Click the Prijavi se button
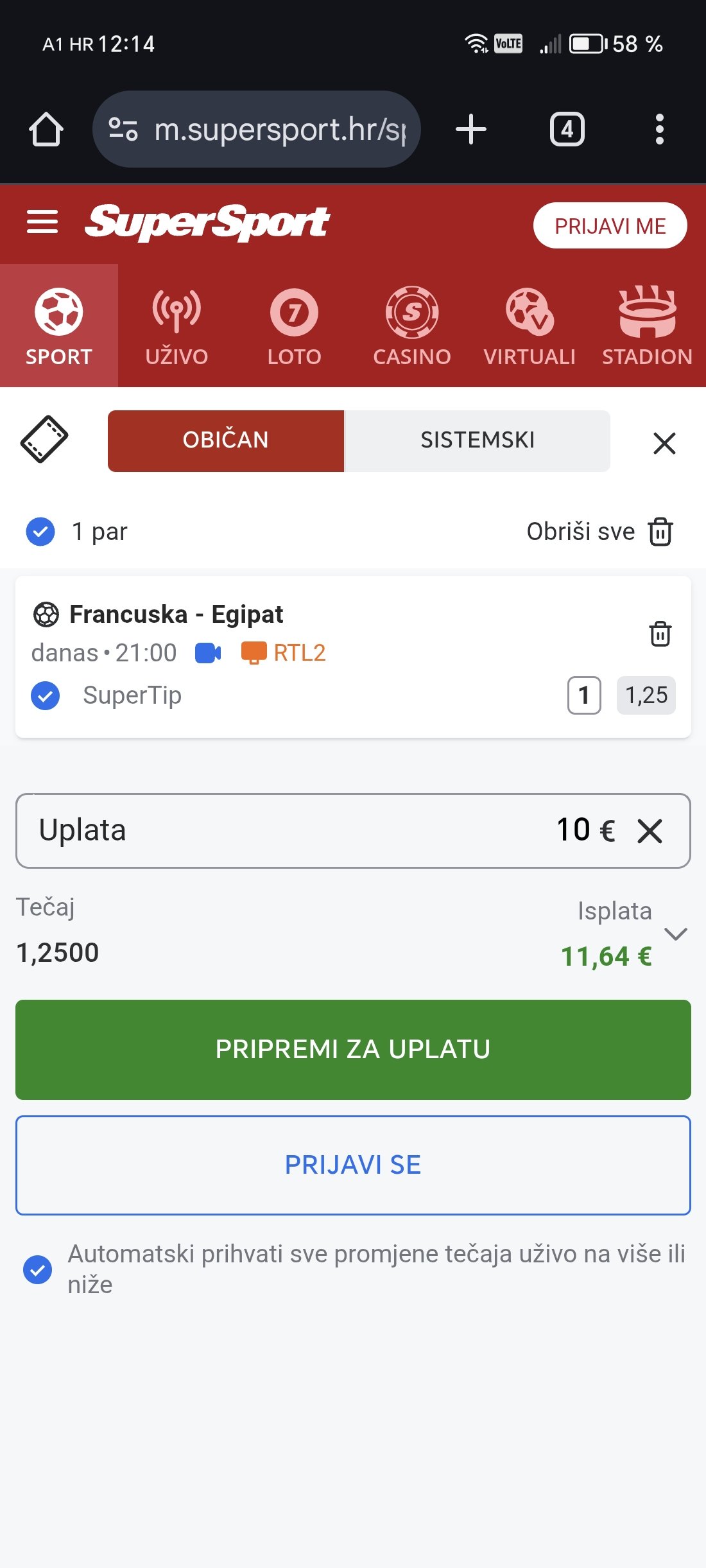The width and height of the screenshot is (706, 1568). tap(353, 1165)
